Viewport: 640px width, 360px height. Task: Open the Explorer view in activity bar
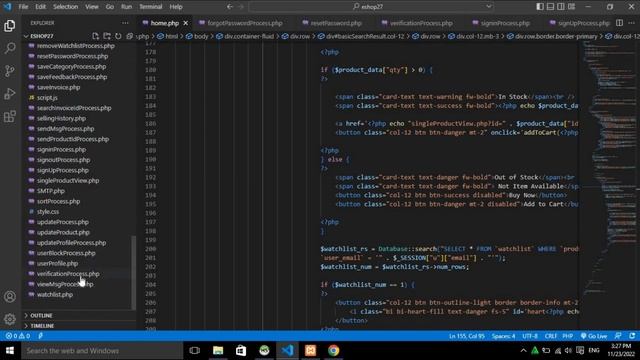coord(10,26)
